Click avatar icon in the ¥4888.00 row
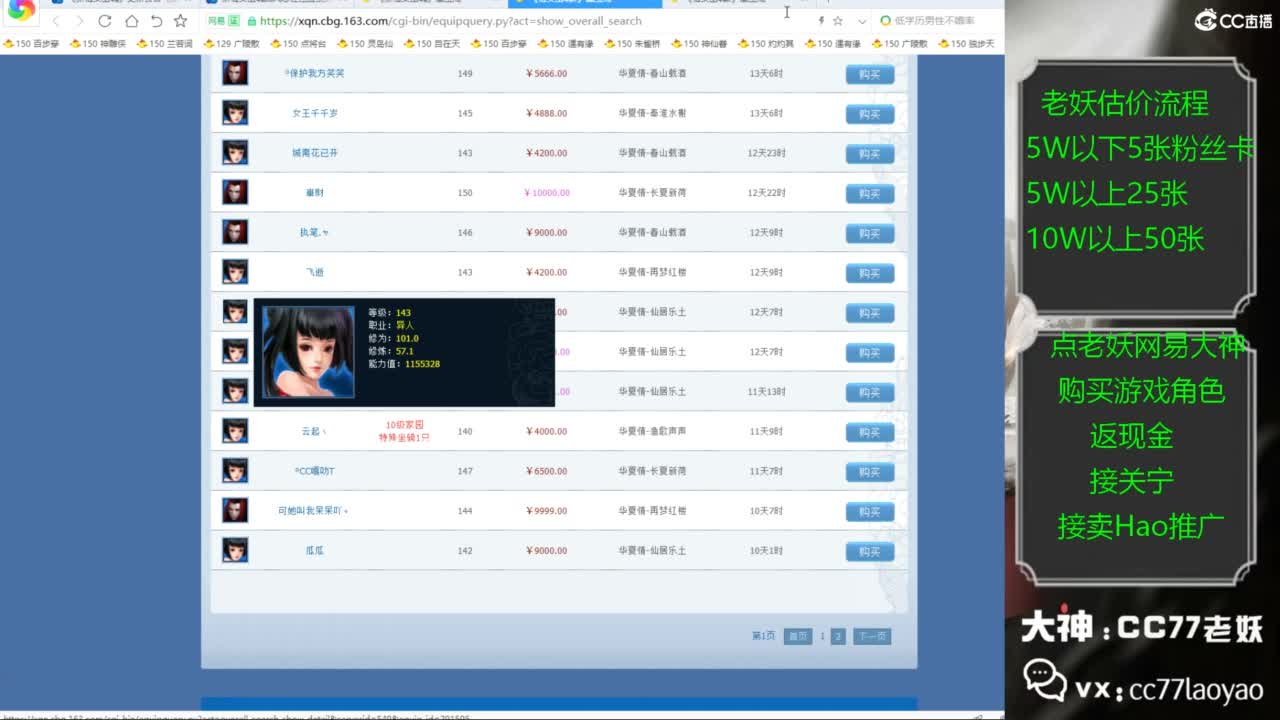Screen dimensions: 1280x720 point(235,113)
